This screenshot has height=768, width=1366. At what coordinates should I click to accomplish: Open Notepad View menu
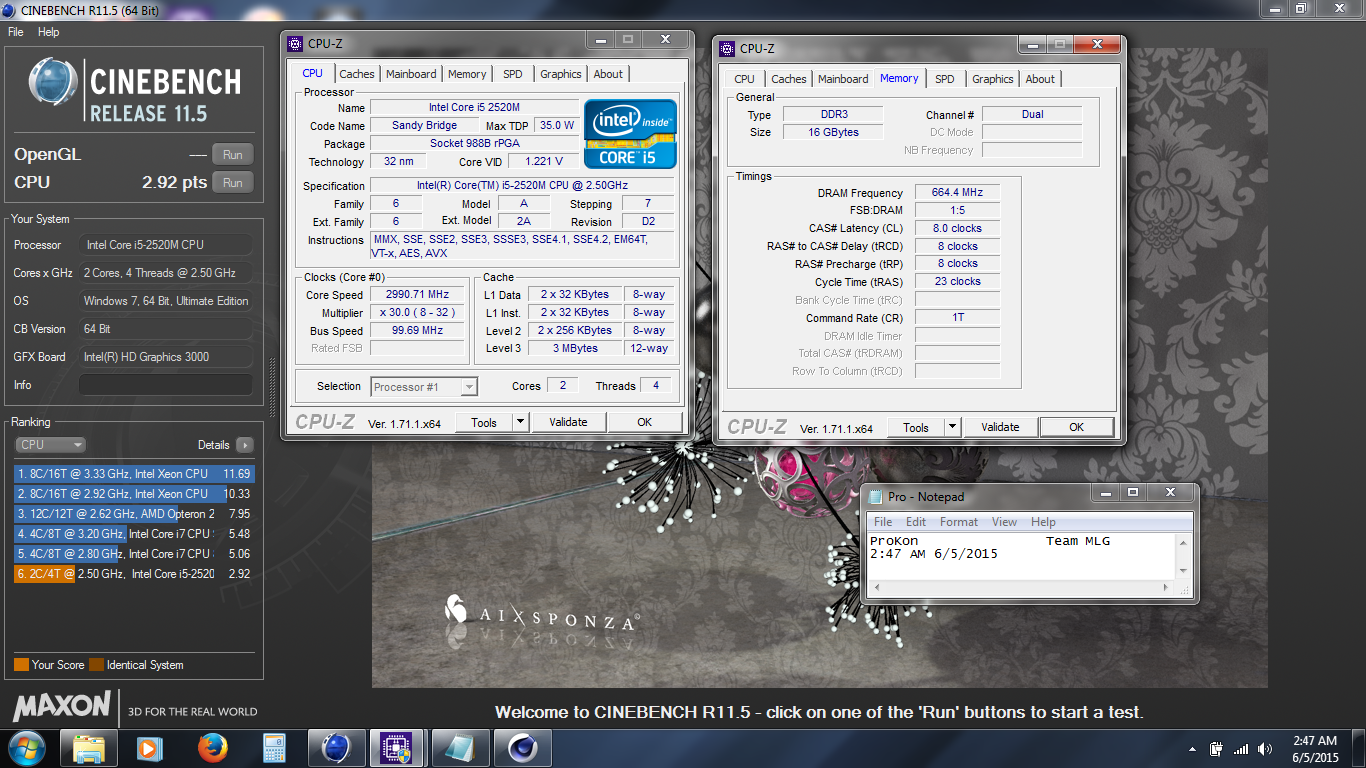pos(1005,522)
